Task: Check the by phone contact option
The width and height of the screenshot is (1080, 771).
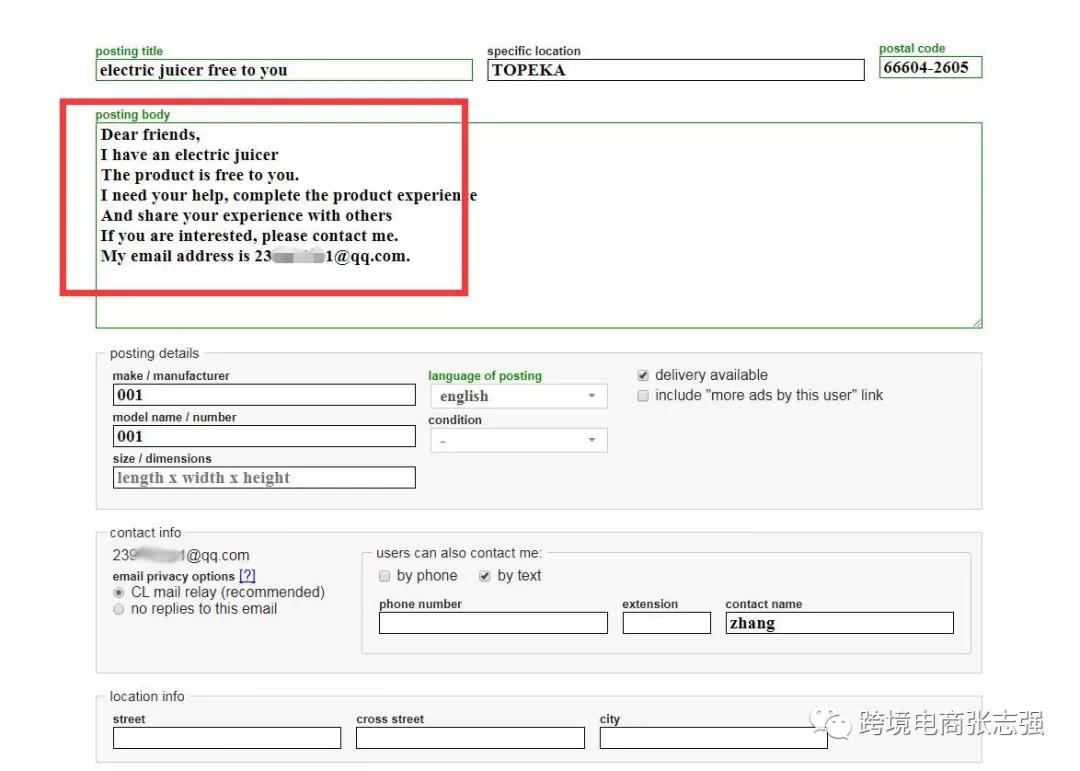Action: (385, 576)
